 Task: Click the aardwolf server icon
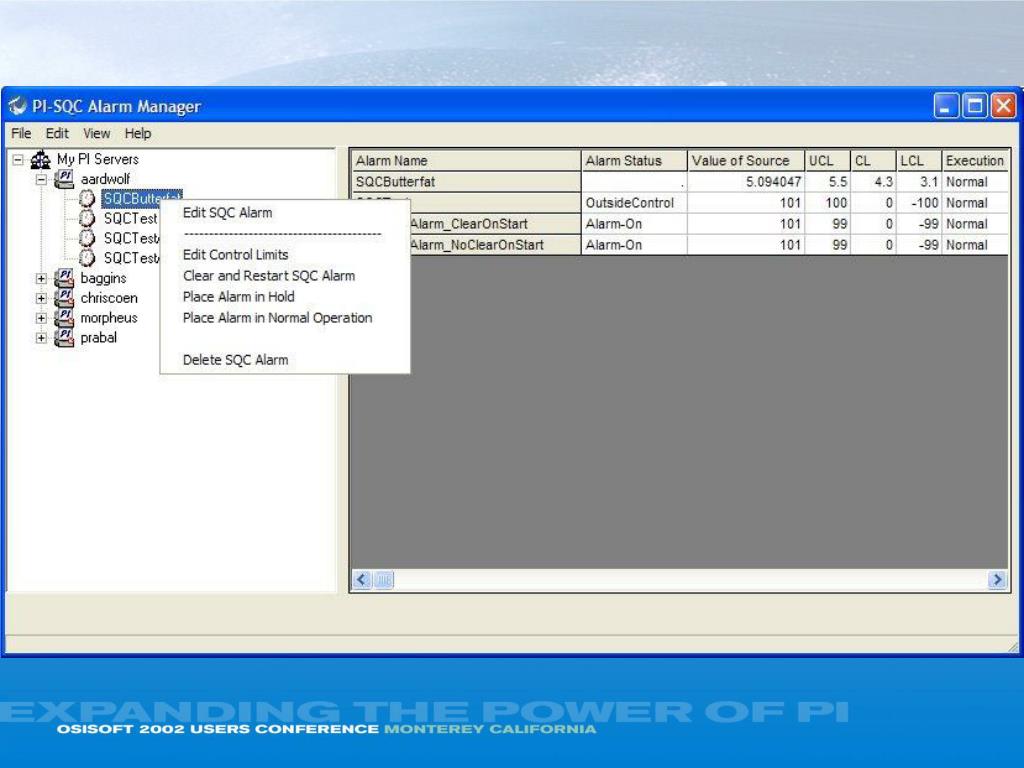(64, 179)
